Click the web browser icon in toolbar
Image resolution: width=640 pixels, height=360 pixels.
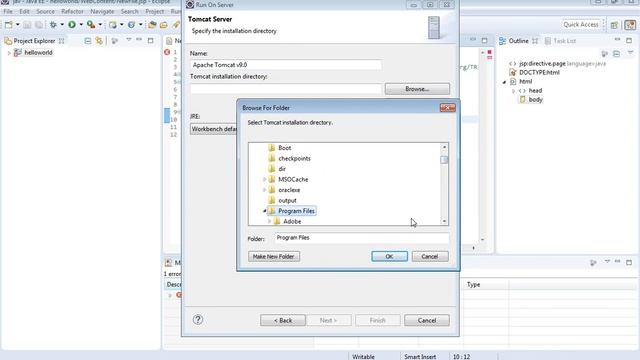131,25
